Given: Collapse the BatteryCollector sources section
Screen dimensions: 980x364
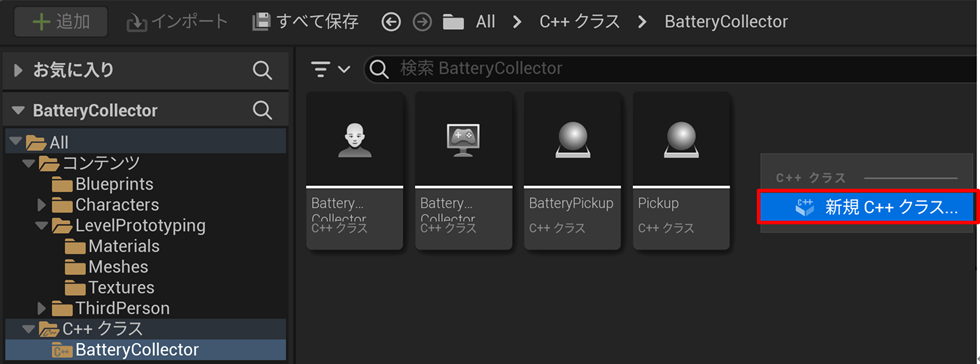Looking at the screenshot, I should pos(18,111).
